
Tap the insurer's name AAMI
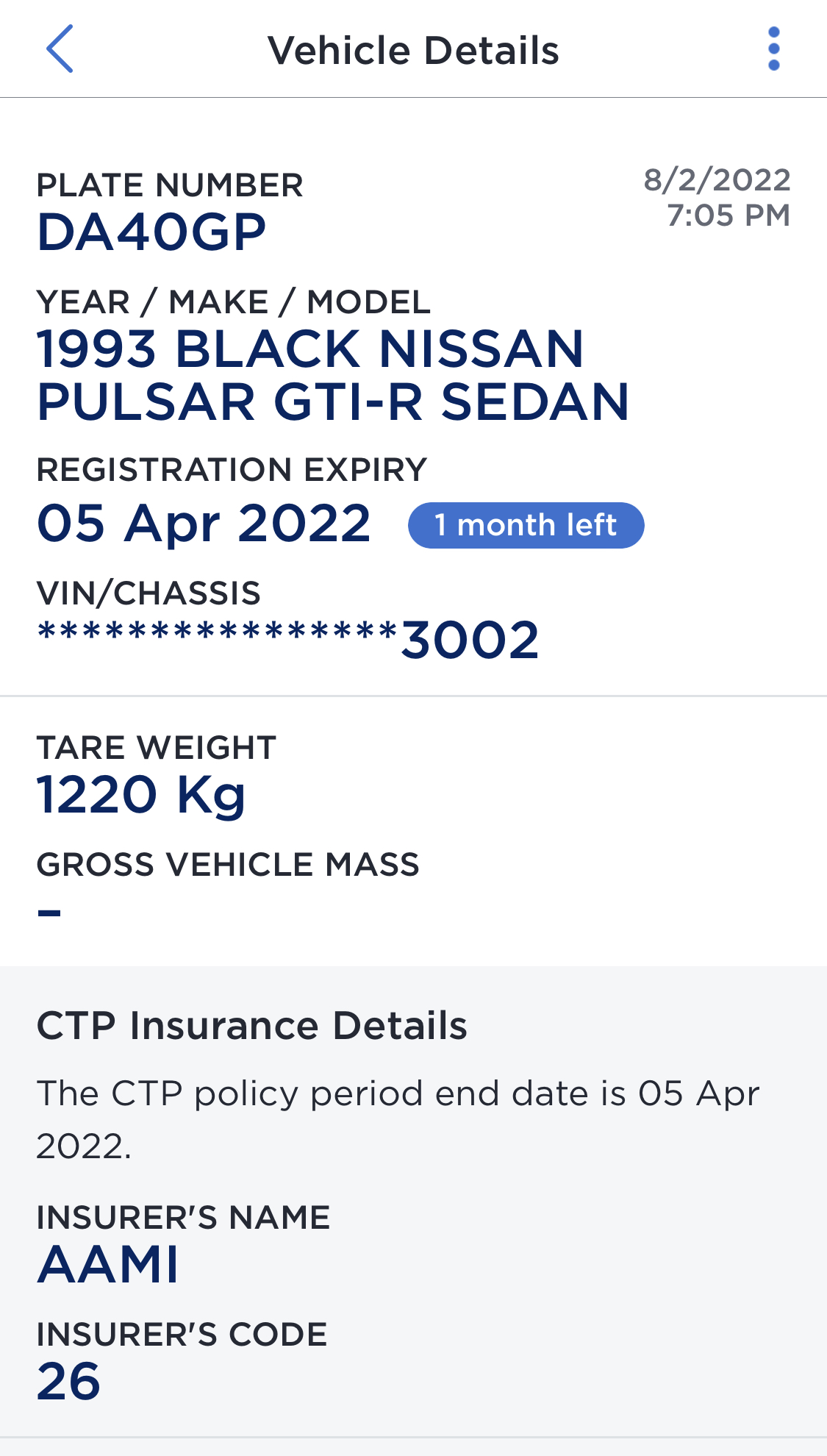(108, 1265)
